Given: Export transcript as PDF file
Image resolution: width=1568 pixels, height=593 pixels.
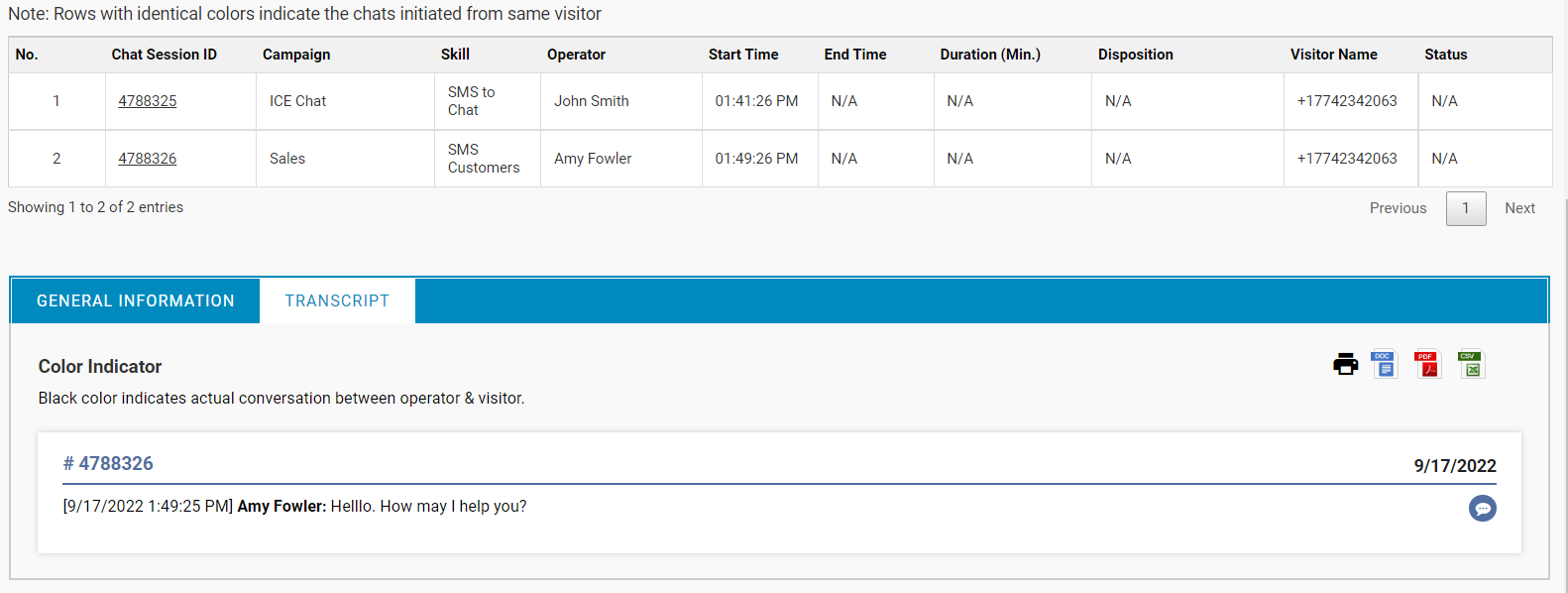Looking at the screenshot, I should click(x=1427, y=365).
